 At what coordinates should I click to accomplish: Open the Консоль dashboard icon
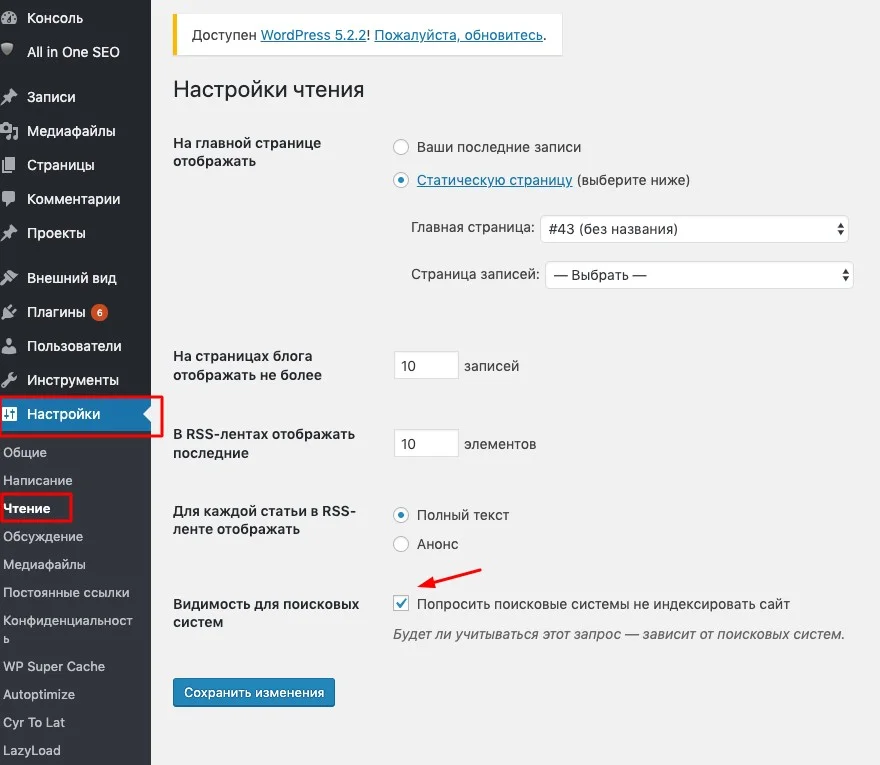point(10,17)
